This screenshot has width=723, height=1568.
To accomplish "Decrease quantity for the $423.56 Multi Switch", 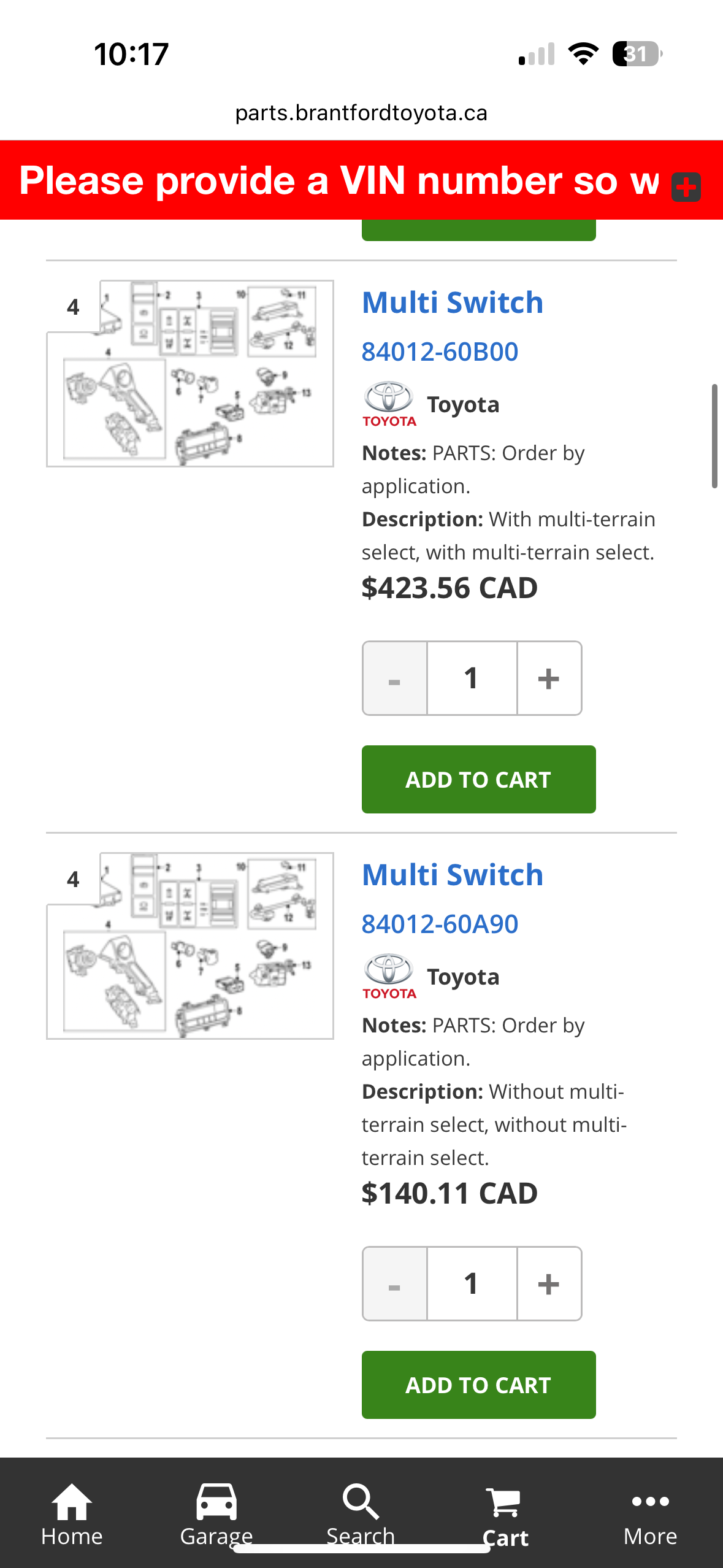I will 395,678.
